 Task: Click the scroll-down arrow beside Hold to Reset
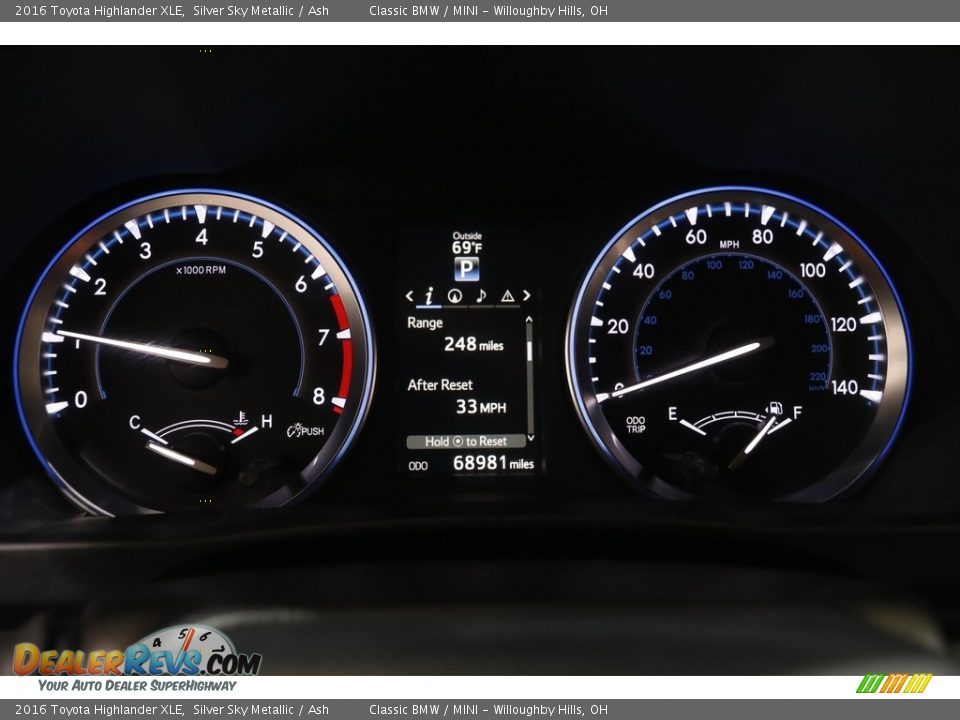point(530,437)
